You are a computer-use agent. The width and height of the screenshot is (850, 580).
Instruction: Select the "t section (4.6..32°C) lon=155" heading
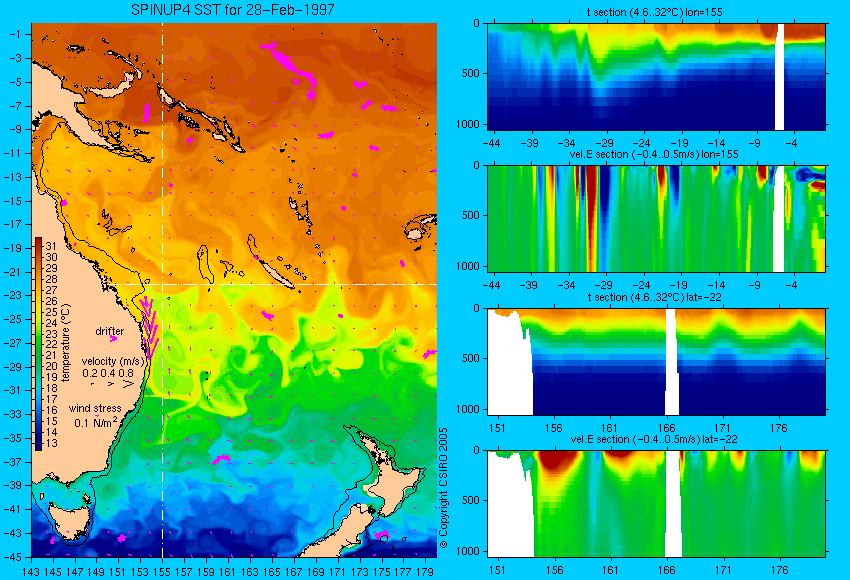click(x=654, y=12)
